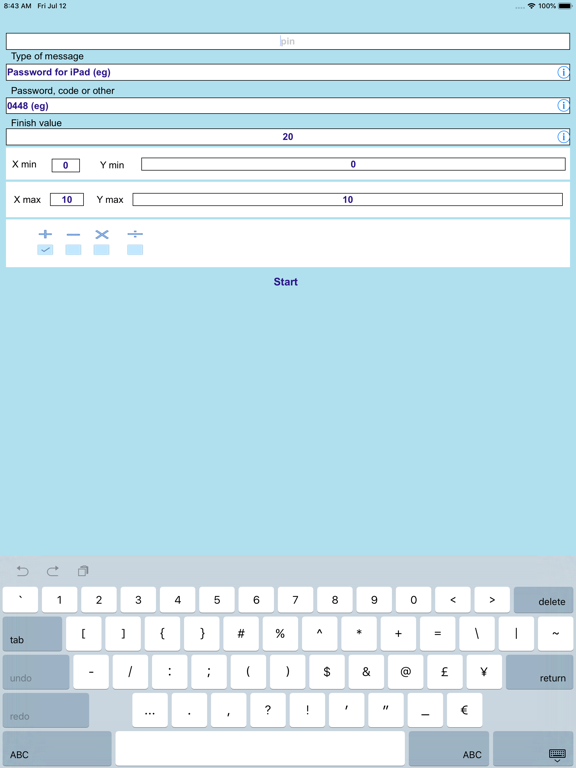
Task: Focus the pin input field
Action: (x=288, y=41)
